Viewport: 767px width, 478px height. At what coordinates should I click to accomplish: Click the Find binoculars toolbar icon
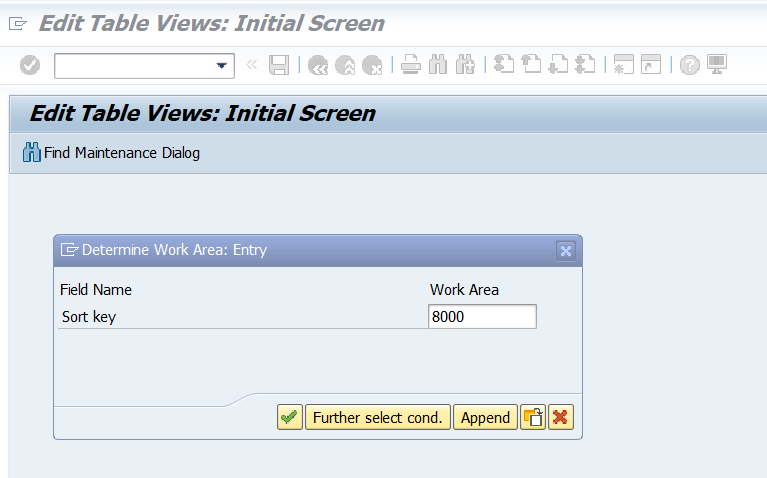(x=438, y=65)
